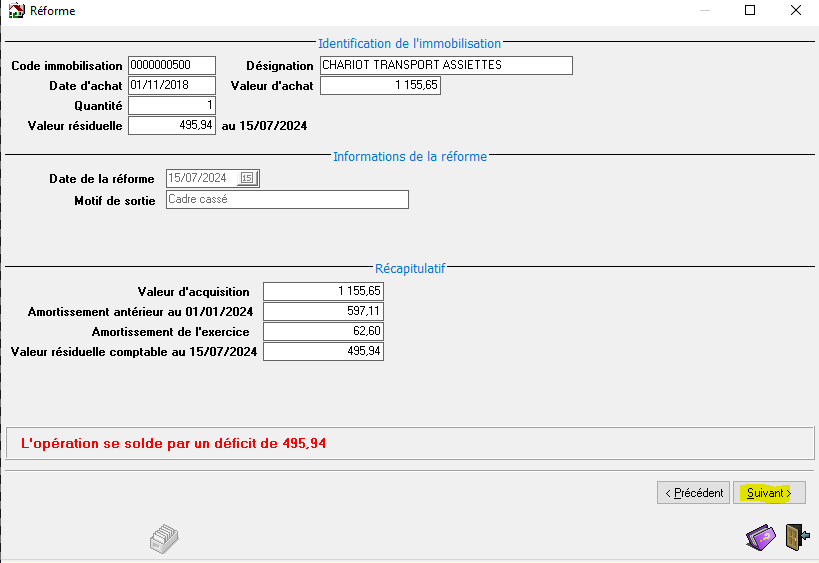
Task: Click the Quantité field
Action: (172, 106)
